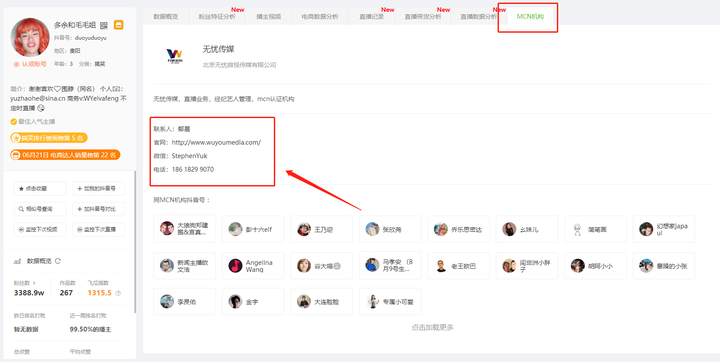Select the MCN机构 tab
Image resolution: width=720 pixels, height=362 pixels.
pos(530,17)
